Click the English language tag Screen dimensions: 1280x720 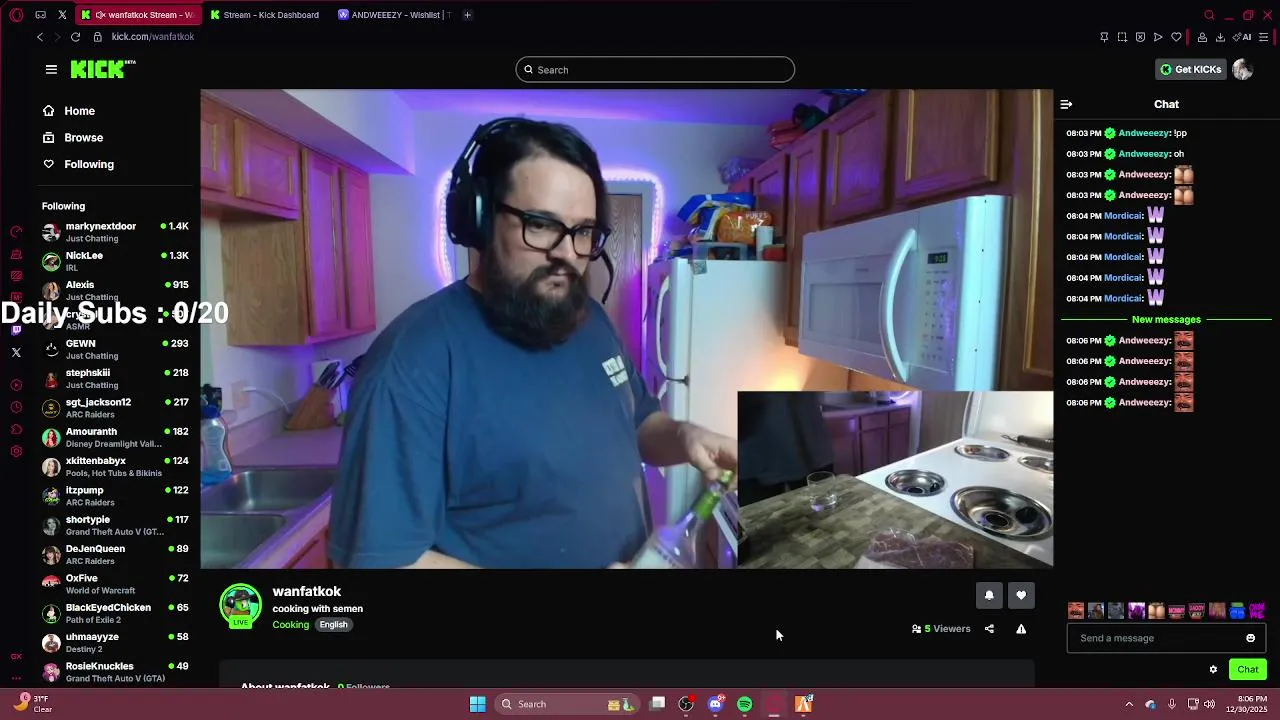pyautogui.click(x=334, y=624)
